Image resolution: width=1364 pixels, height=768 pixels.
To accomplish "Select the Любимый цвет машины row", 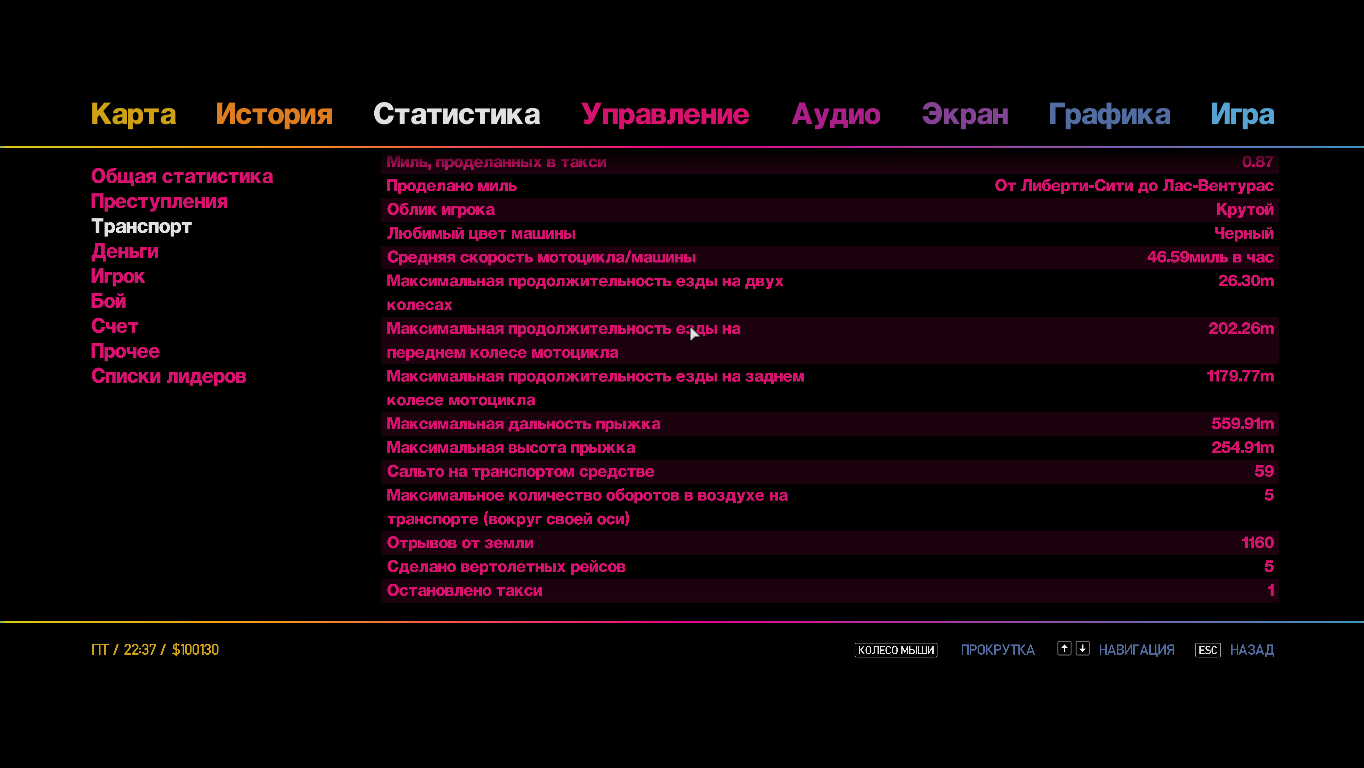I will pyautogui.click(x=830, y=234).
